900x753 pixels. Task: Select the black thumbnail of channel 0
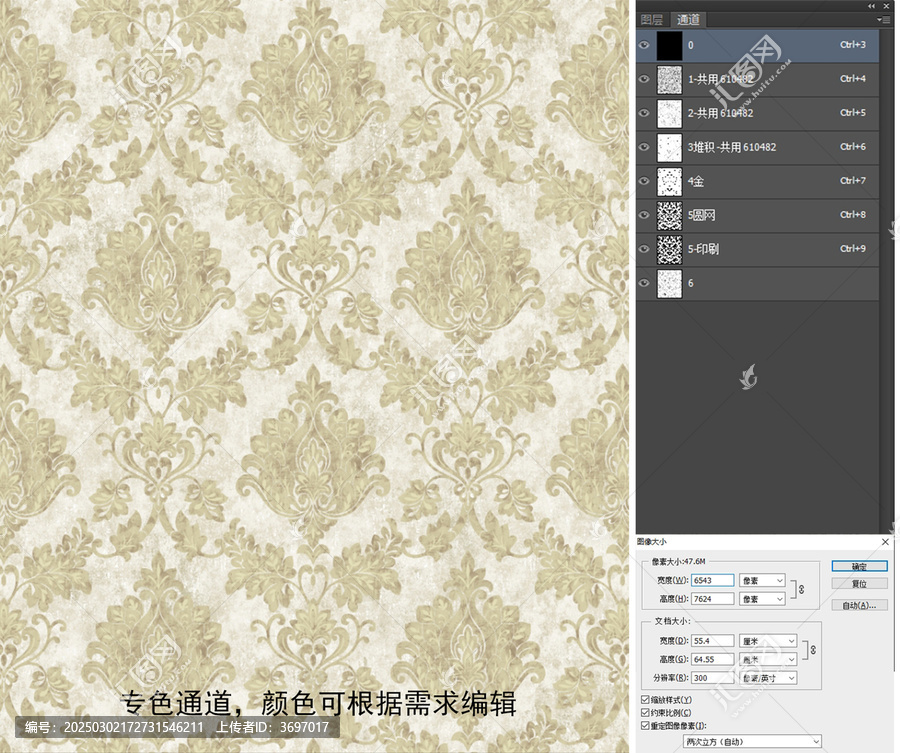click(669, 45)
